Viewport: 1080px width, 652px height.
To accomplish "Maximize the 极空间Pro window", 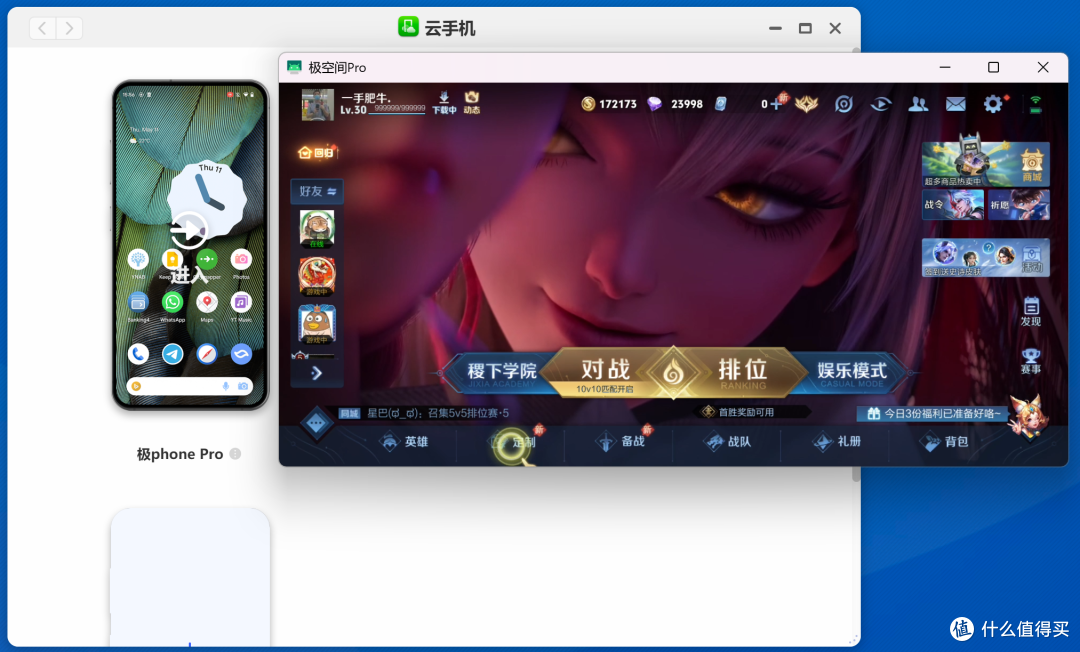I will pos(993,67).
